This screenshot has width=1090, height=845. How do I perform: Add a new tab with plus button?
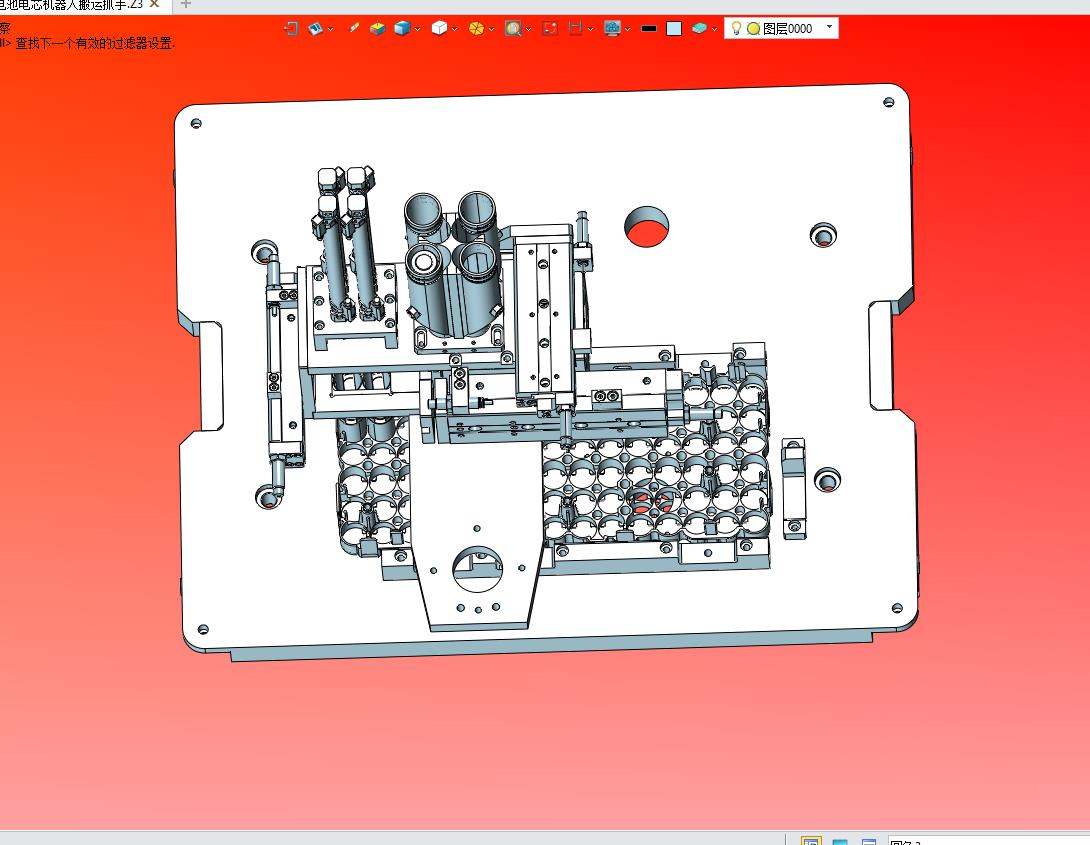tap(186, 4)
